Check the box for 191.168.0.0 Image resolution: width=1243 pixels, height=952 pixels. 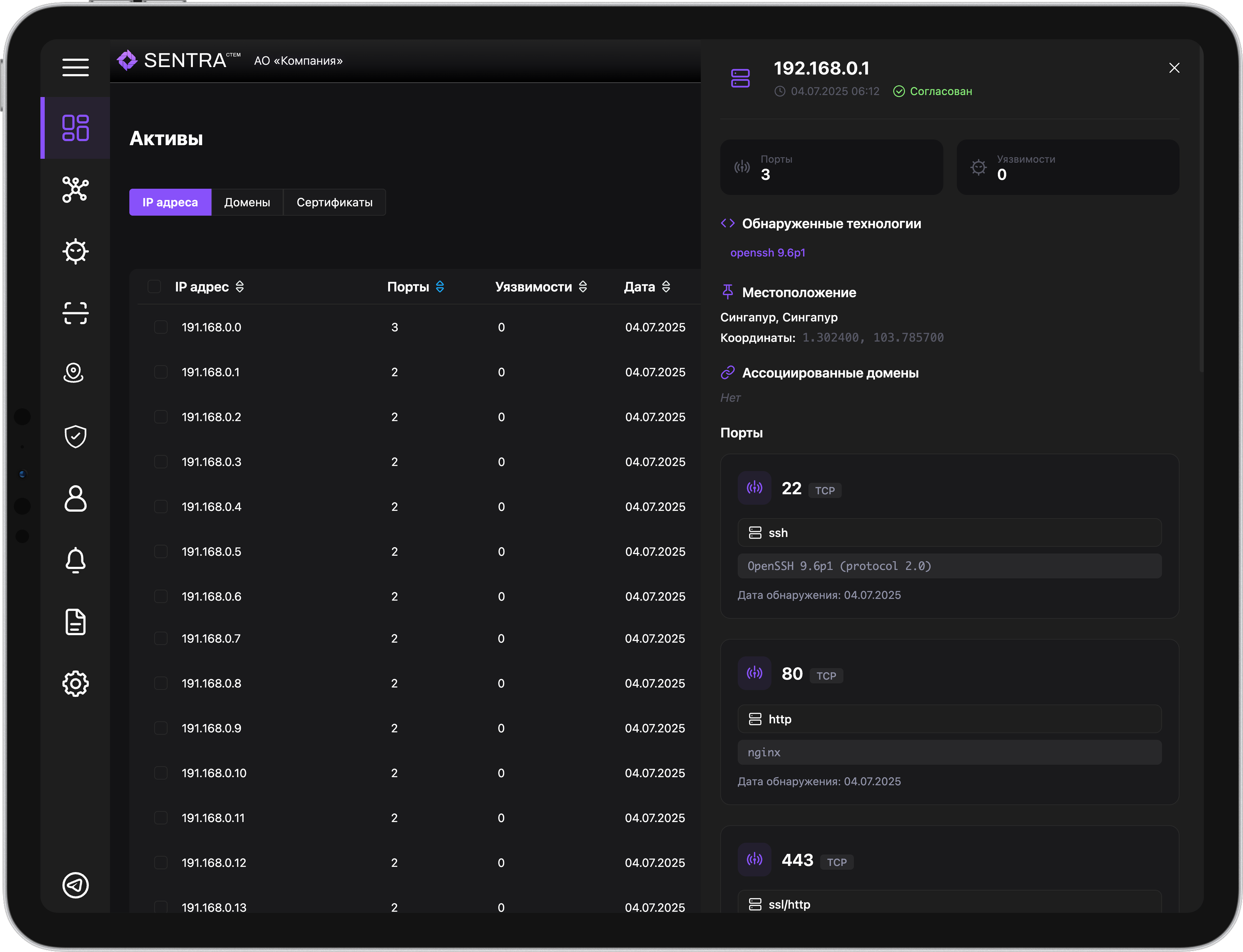coord(161,327)
